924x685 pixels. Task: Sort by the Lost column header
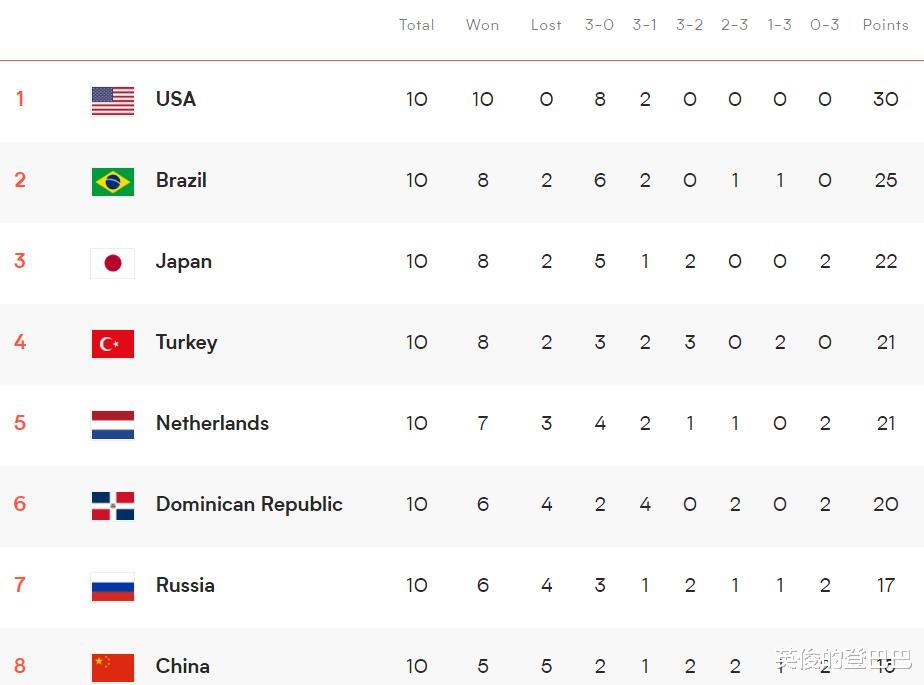[546, 25]
